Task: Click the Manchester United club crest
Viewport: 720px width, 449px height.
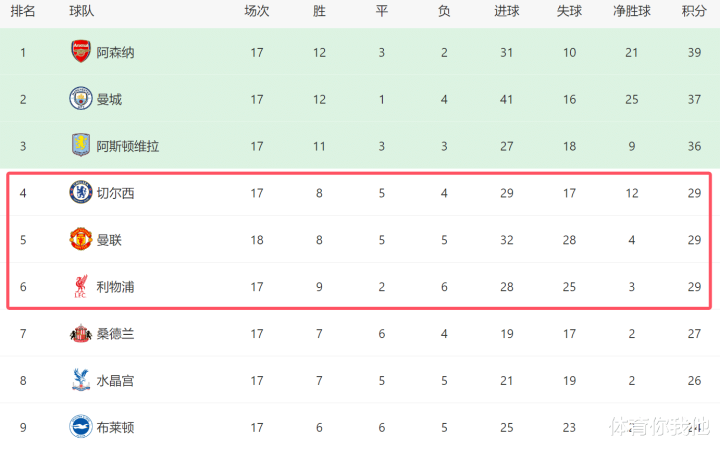Action: coord(81,240)
